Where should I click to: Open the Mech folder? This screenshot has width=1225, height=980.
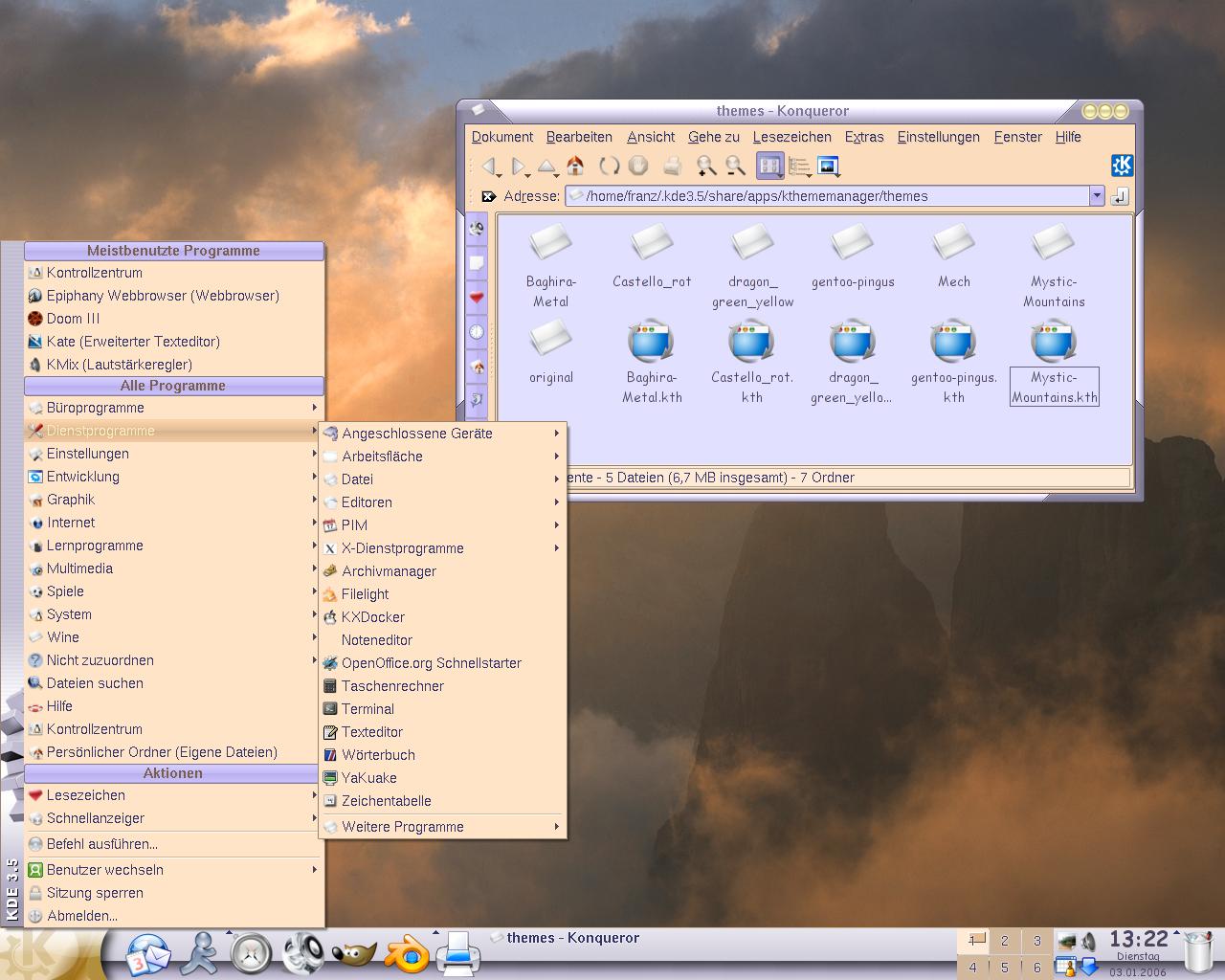click(x=954, y=256)
